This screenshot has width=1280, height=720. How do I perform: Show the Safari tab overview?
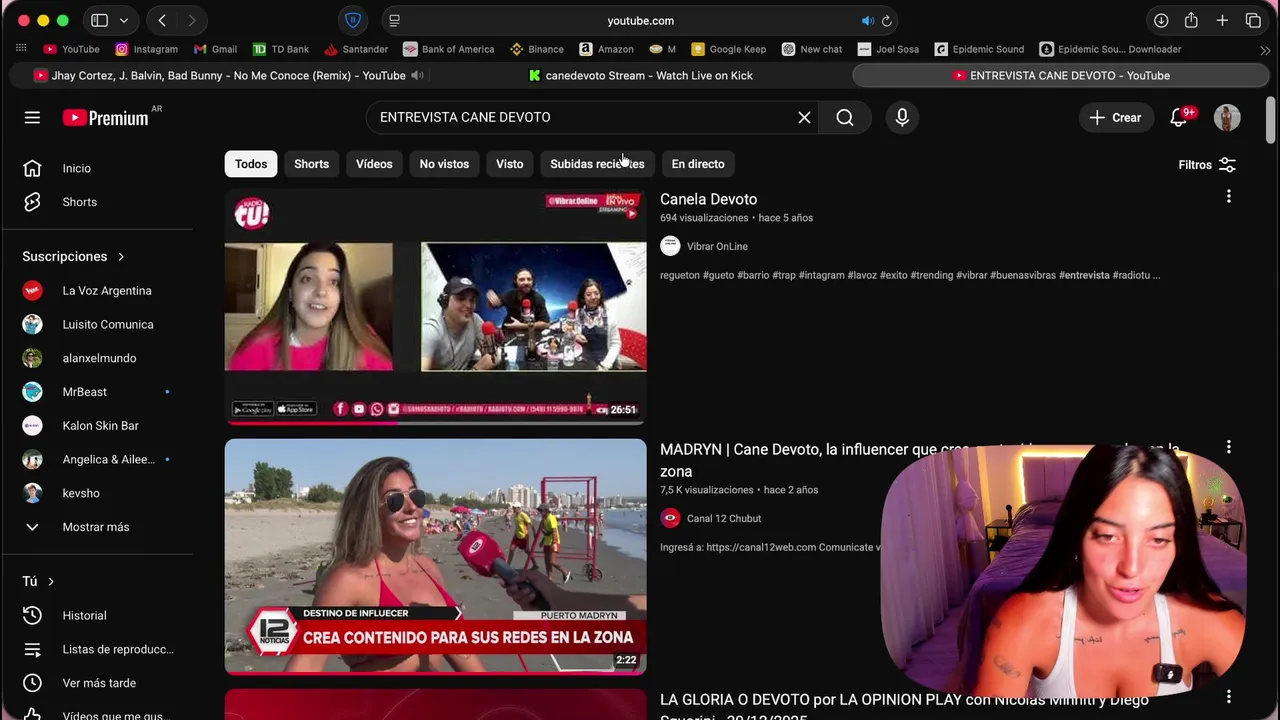(1253, 20)
